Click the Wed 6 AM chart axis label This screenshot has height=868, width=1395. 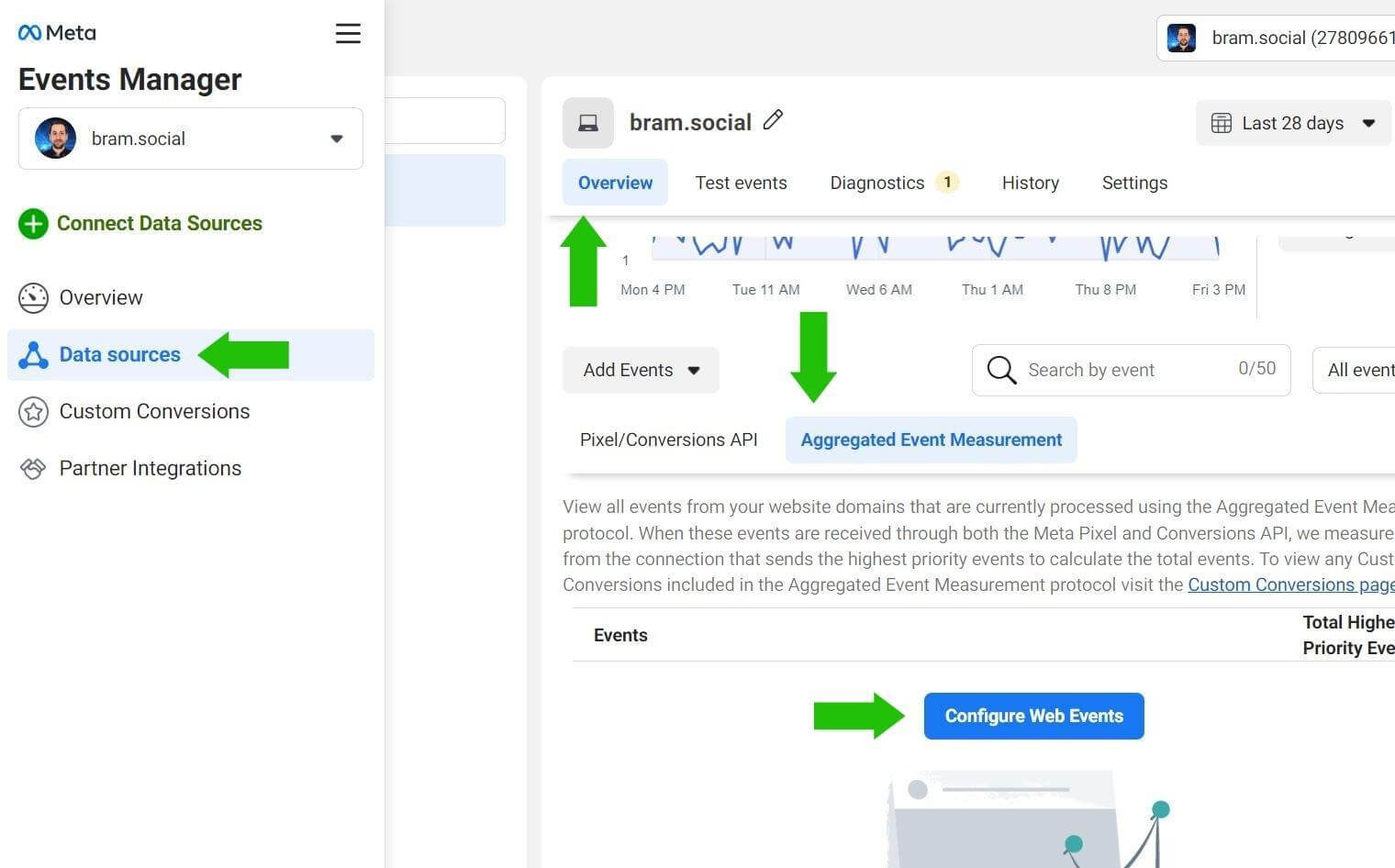tap(879, 290)
